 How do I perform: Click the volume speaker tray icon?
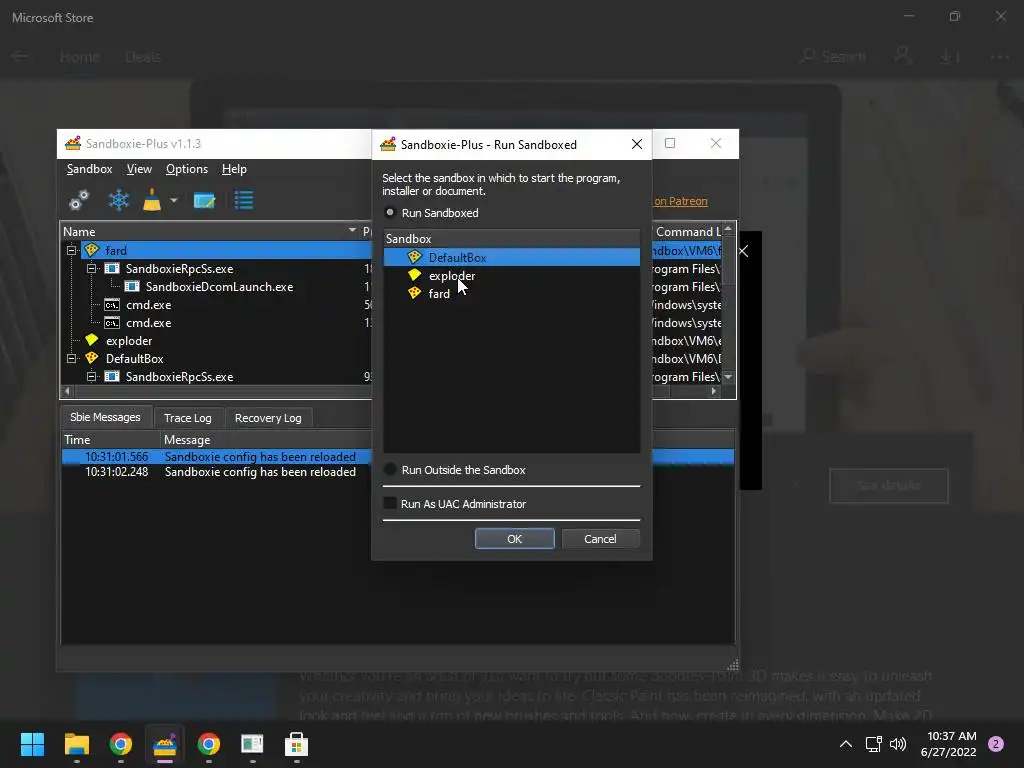[x=898, y=744]
